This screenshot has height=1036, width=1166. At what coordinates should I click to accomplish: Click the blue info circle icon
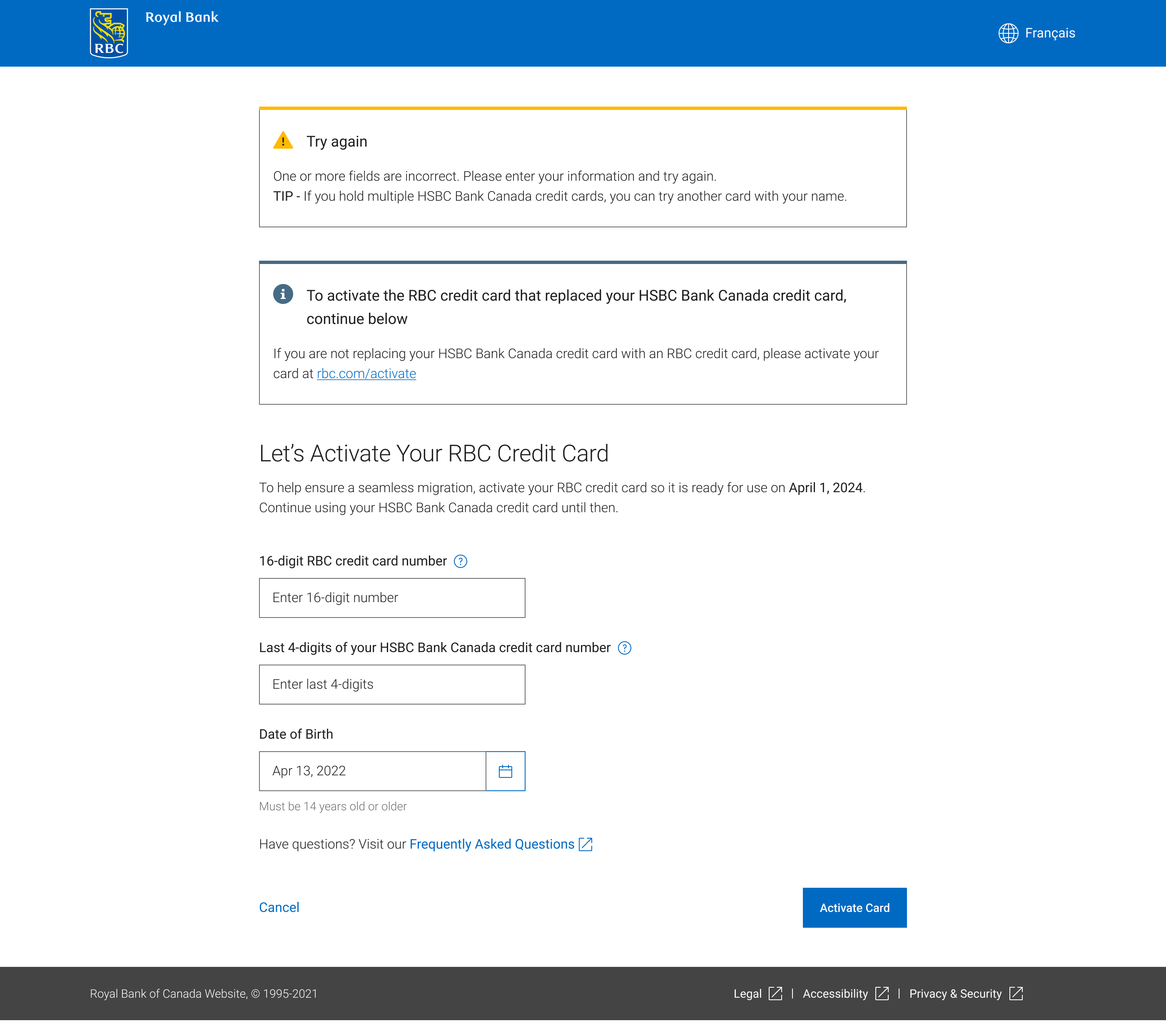(x=283, y=294)
